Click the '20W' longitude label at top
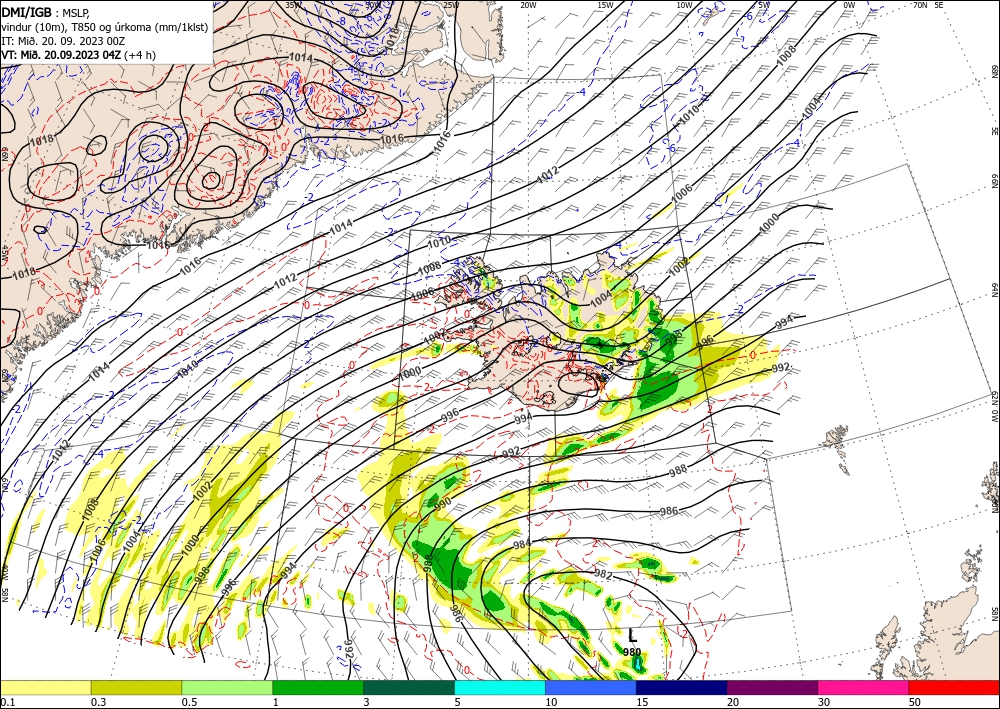 point(528,5)
